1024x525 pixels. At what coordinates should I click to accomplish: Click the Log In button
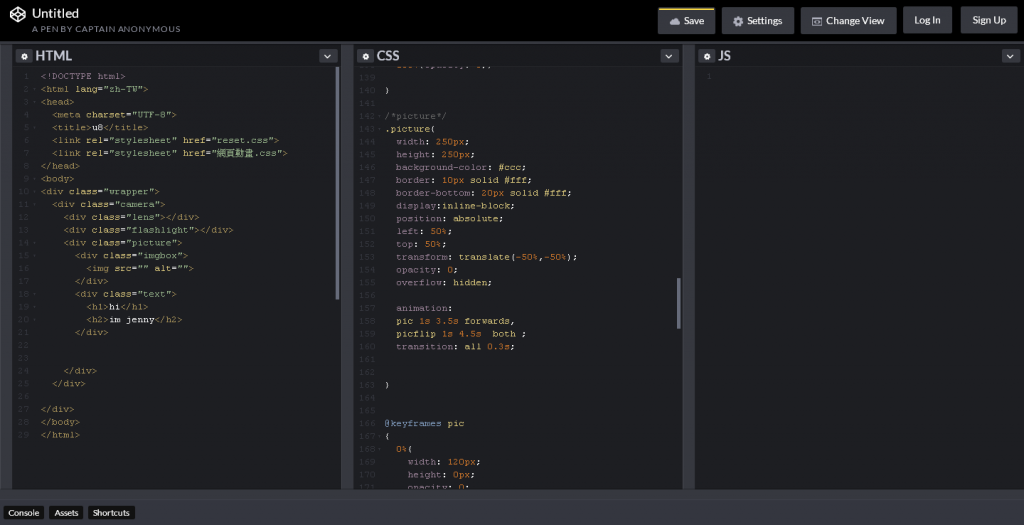tap(927, 20)
